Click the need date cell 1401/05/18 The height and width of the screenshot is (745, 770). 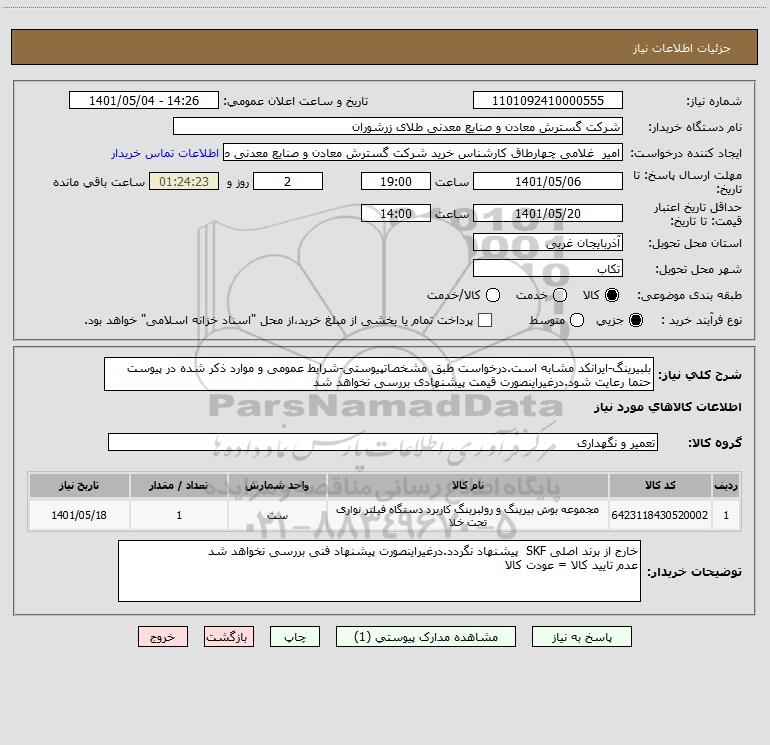(79, 515)
